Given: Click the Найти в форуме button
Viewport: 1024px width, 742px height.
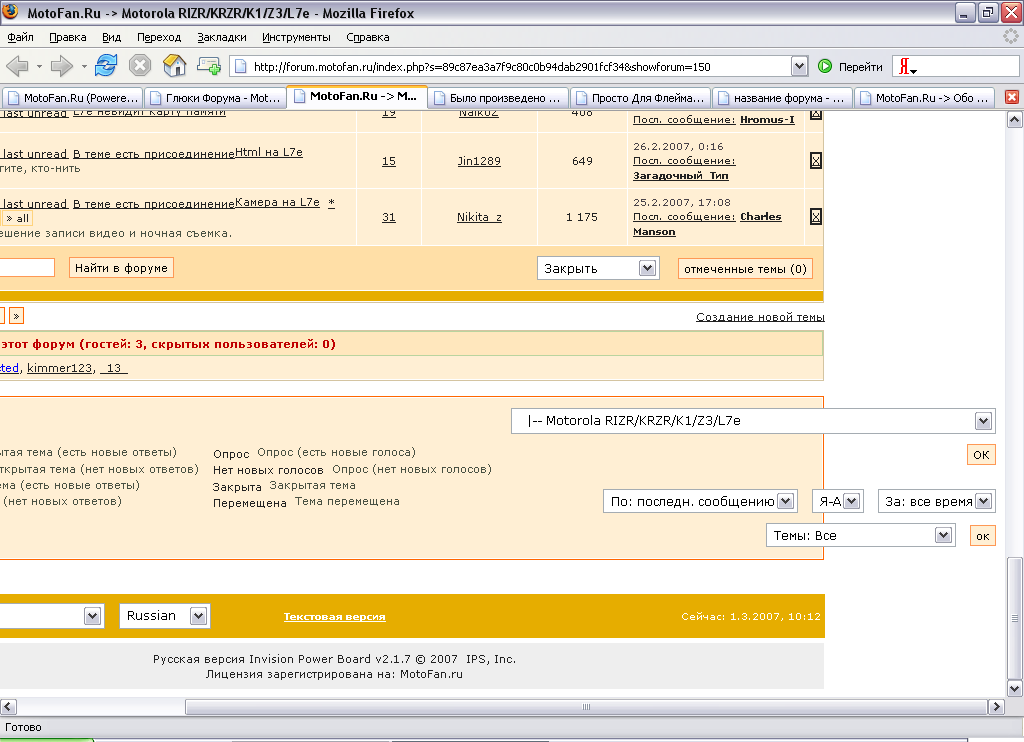Looking at the screenshot, I should pos(121,268).
